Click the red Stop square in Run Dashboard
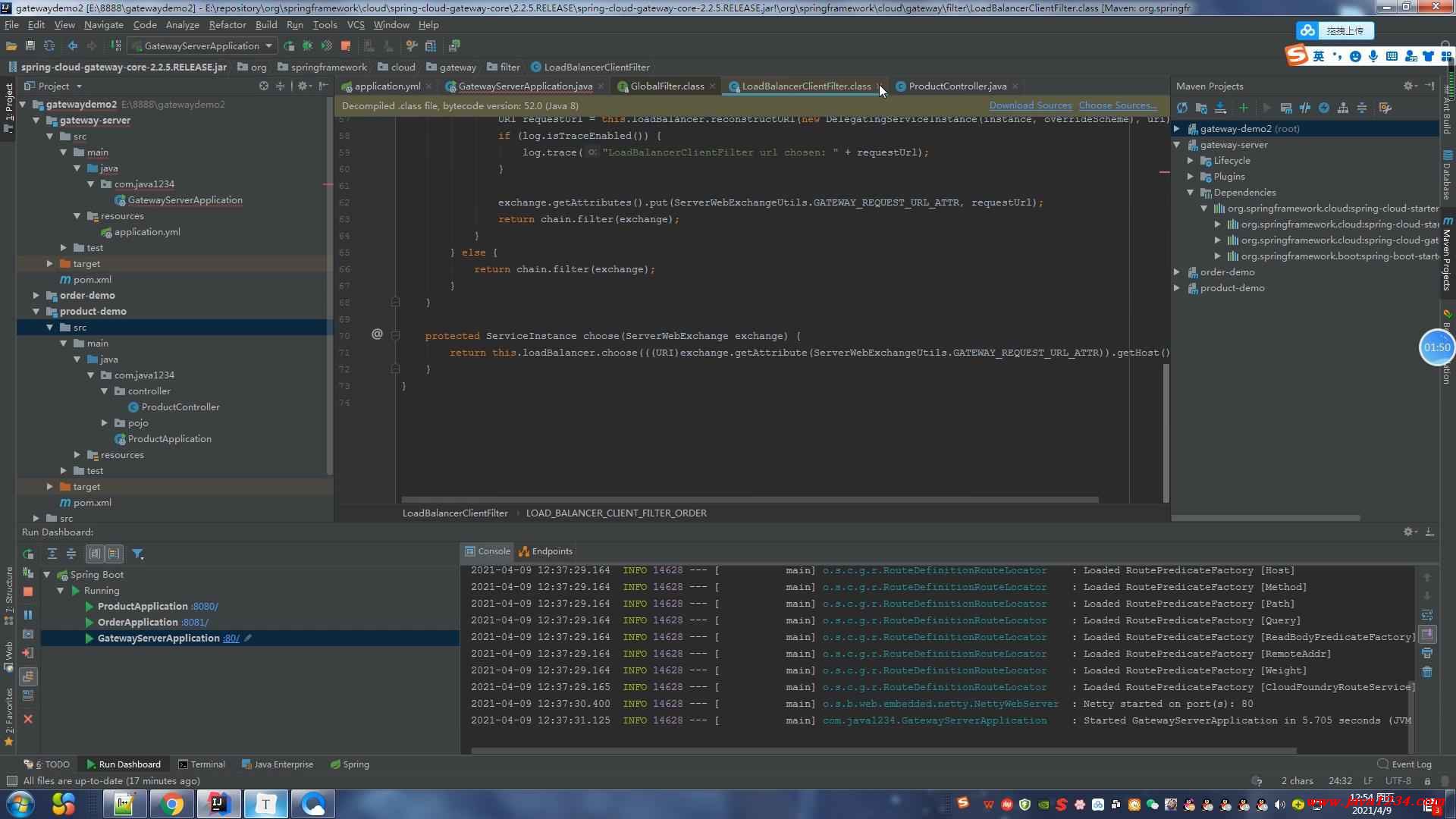 (x=28, y=591)
